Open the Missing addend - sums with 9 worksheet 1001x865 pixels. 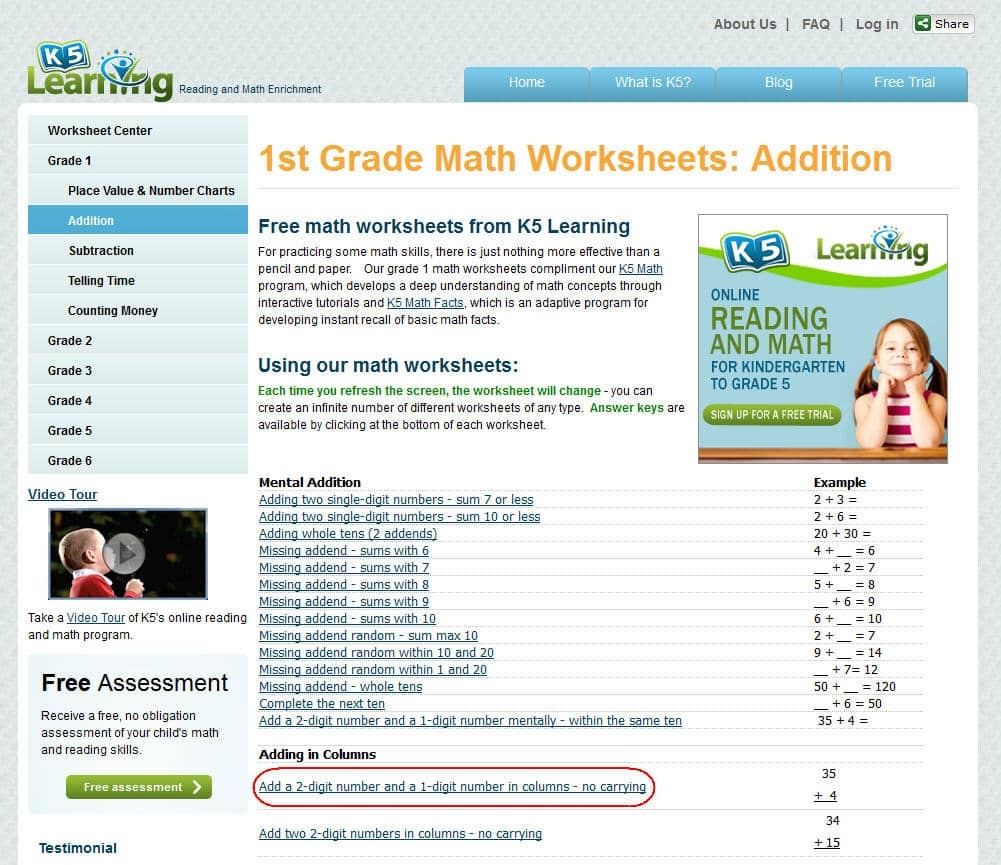(344, 601)
